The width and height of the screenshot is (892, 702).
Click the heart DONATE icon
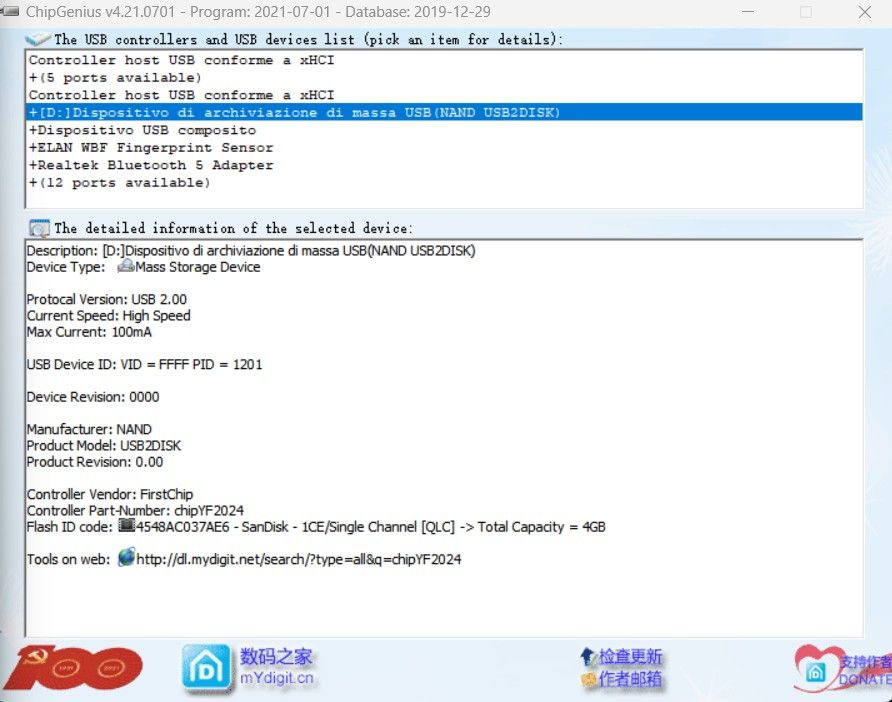(818, 669)
